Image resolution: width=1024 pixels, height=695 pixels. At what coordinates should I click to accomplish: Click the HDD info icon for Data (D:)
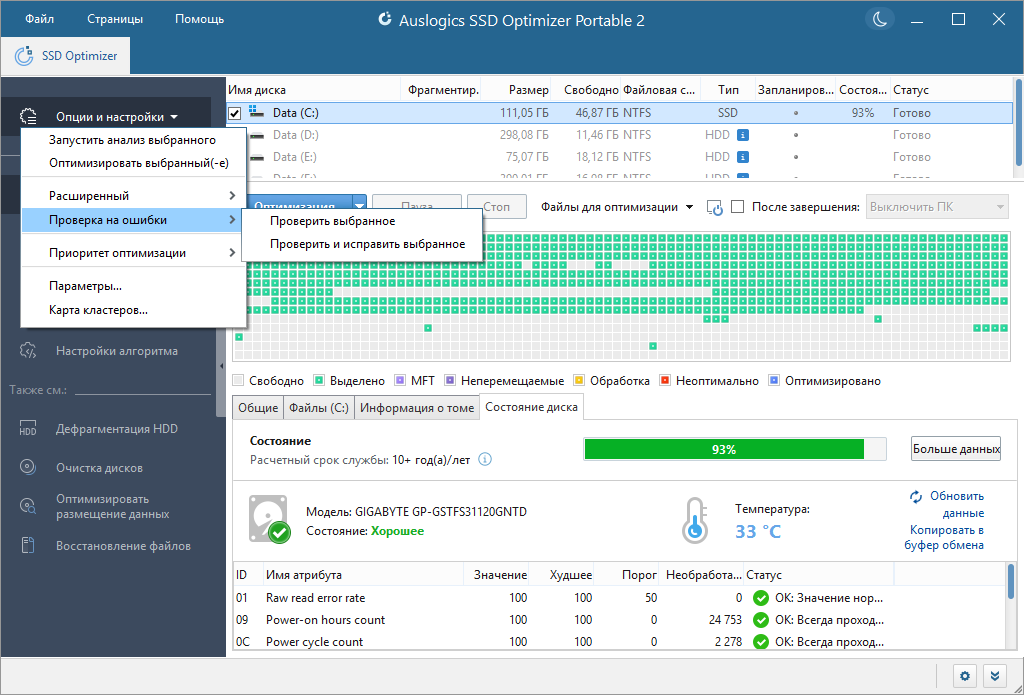[x=743, y=135]
